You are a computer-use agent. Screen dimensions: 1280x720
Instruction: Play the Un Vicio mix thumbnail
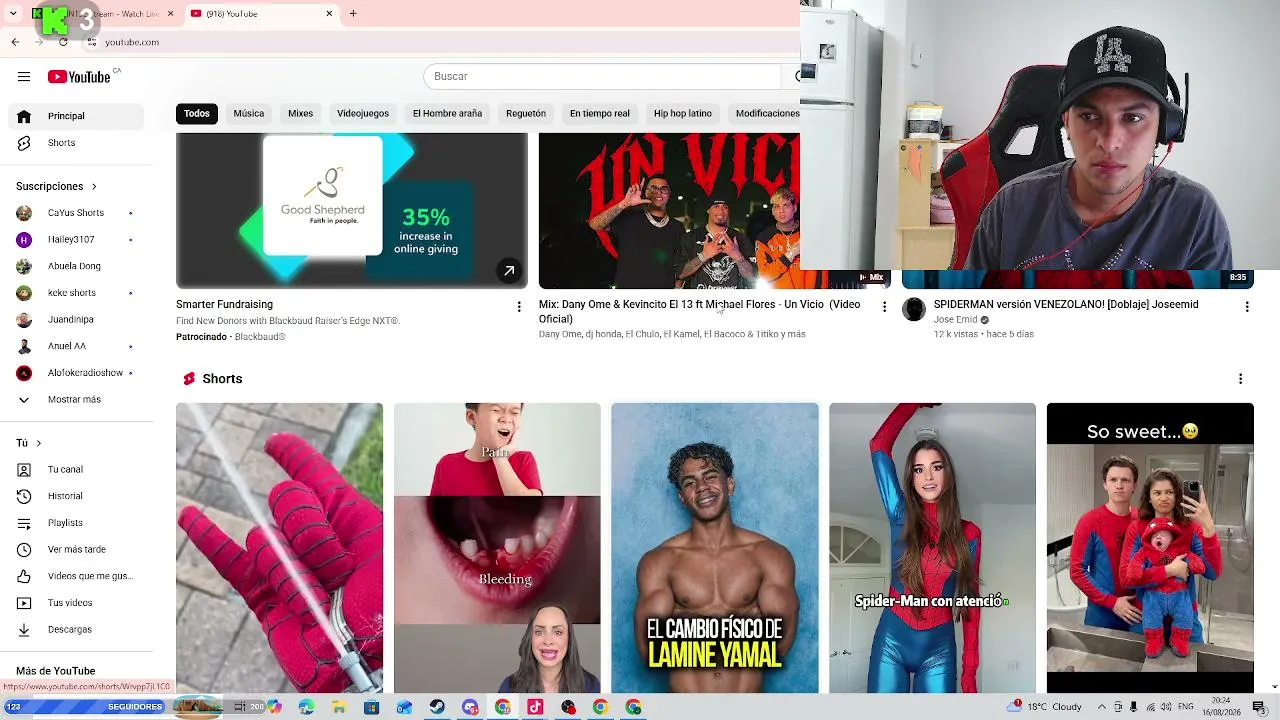click(x=669, y=211)
